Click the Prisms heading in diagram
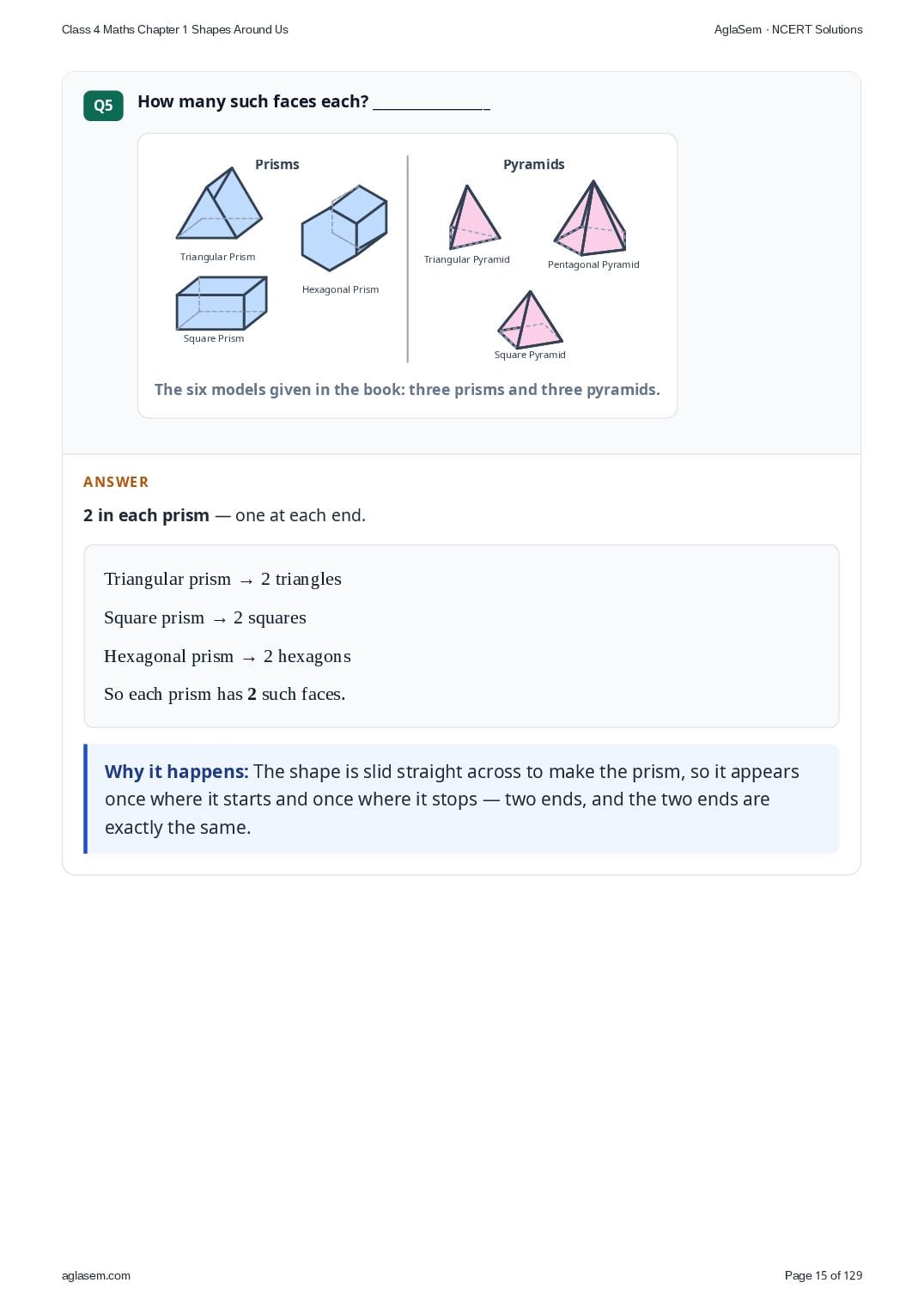This screenshot has height=1307, width=924. pyautogui.click(x=277, y=164)
